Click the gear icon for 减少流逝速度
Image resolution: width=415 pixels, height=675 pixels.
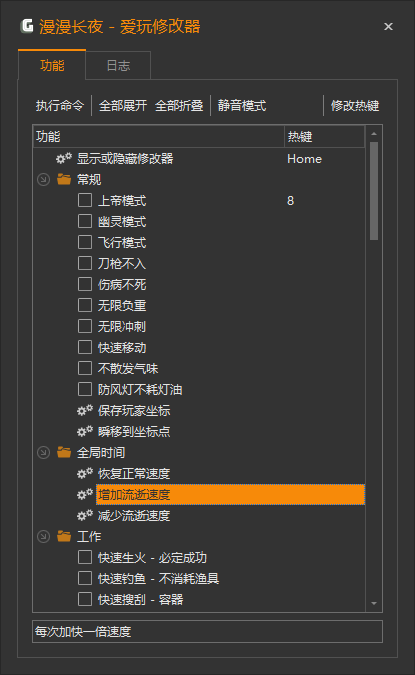85,515
